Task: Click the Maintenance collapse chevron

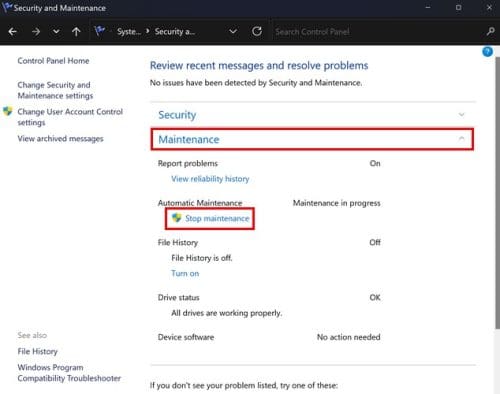Action: [462, 138]
